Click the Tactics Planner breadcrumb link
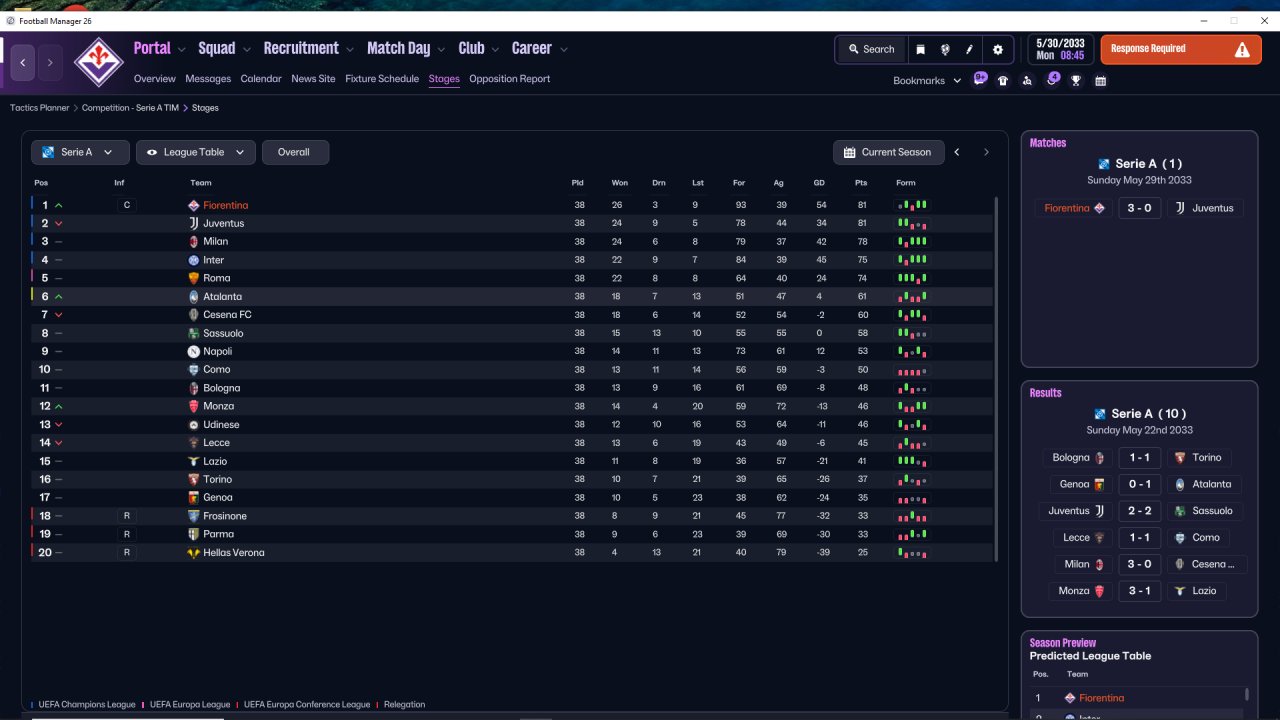The image size is (1280, 720). point(40,108)
